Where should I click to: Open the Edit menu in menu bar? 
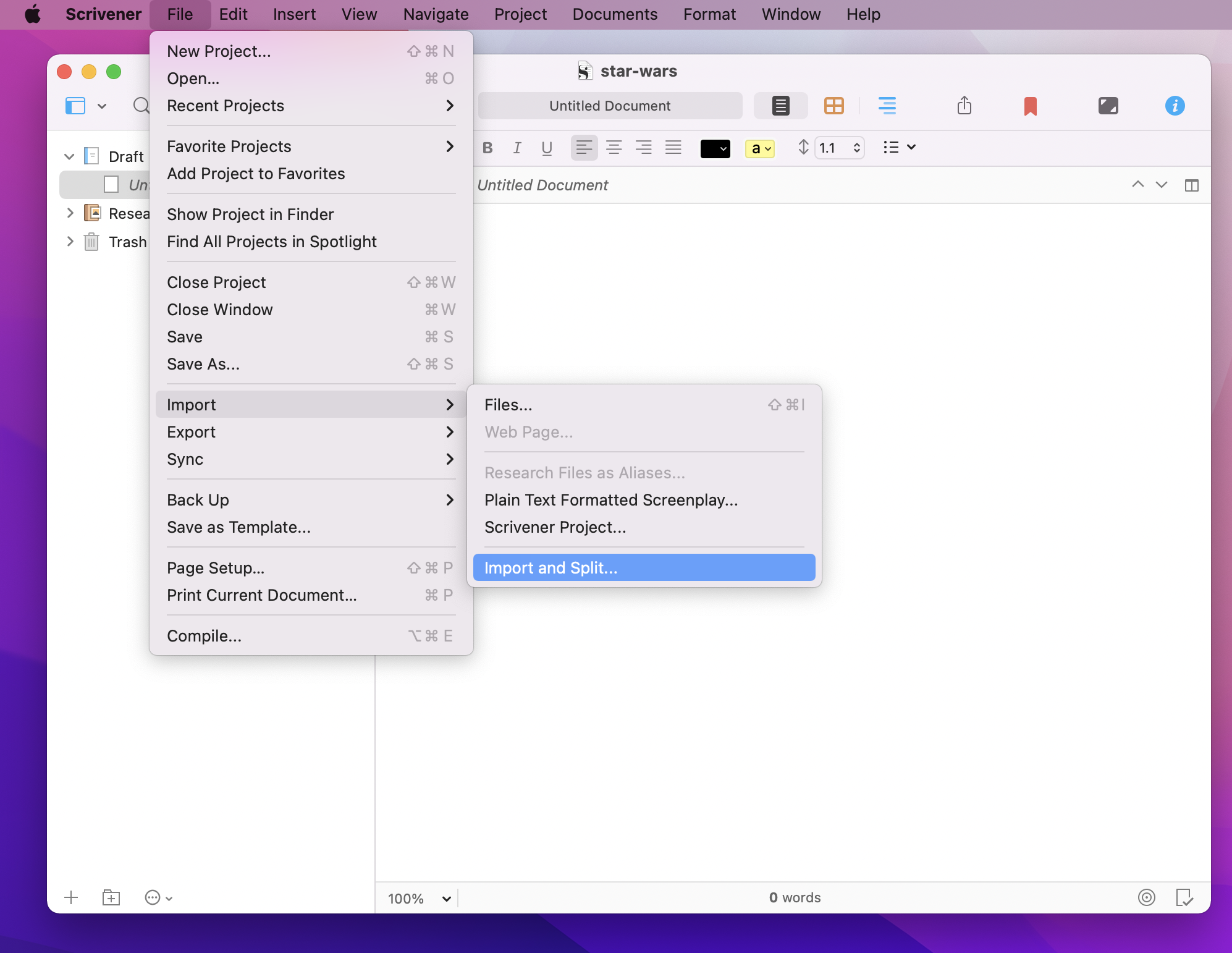[233, 14]
